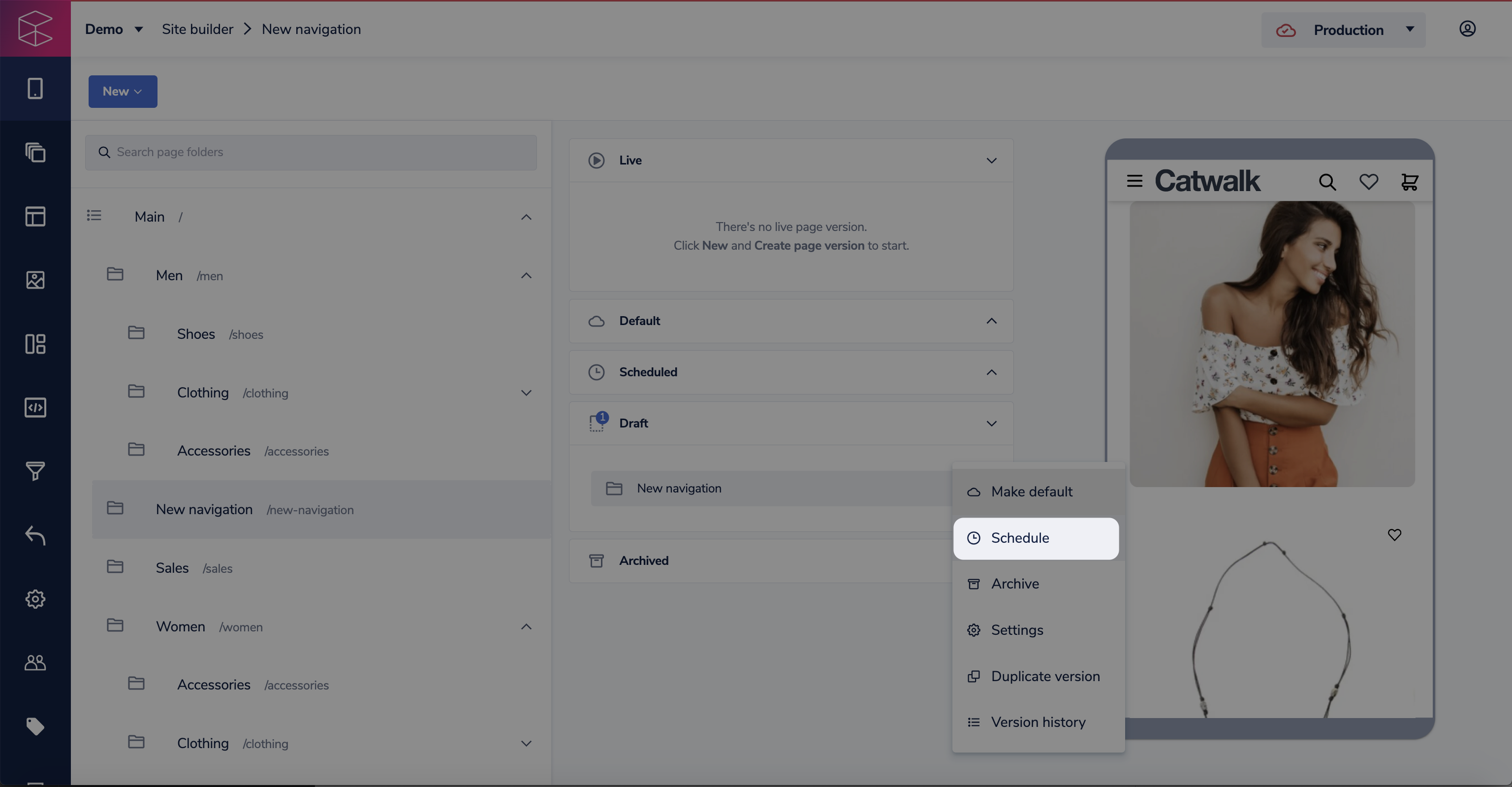Click the wishlist heart on necklace product

1394,534
